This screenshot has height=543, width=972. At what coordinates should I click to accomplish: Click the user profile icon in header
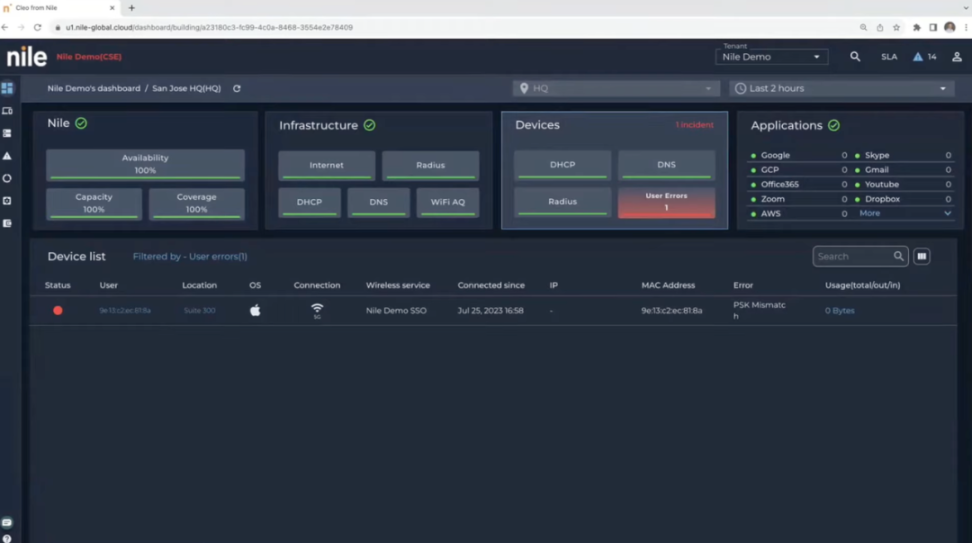956,57
